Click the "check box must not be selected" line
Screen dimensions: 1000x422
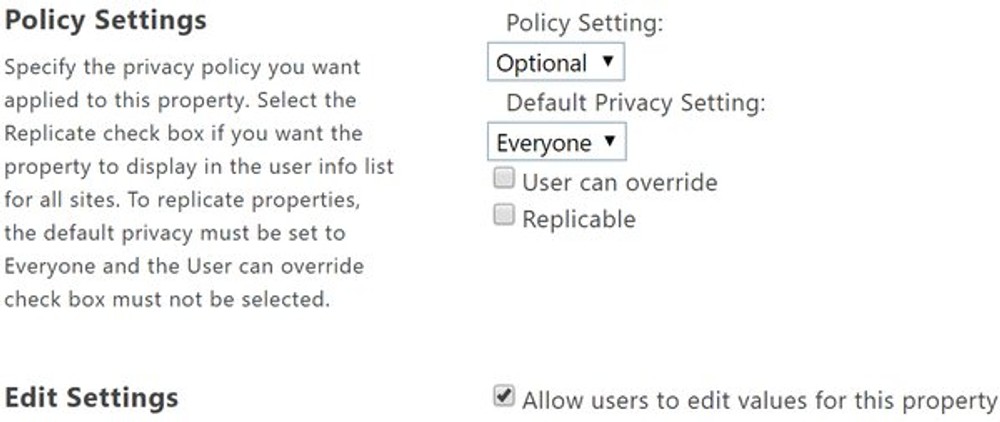[167, 299]
